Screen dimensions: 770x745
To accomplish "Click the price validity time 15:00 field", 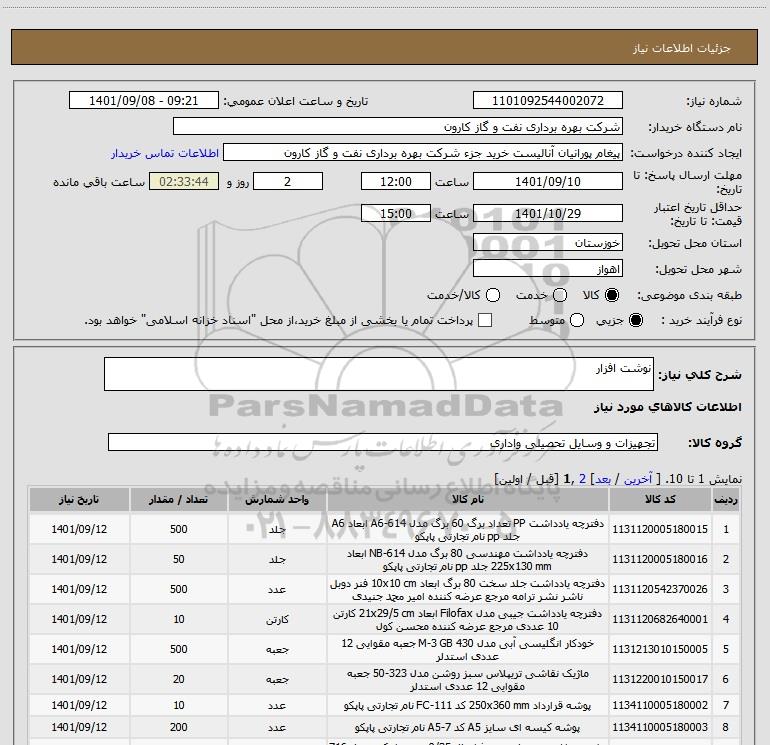I will pos(396,213).
